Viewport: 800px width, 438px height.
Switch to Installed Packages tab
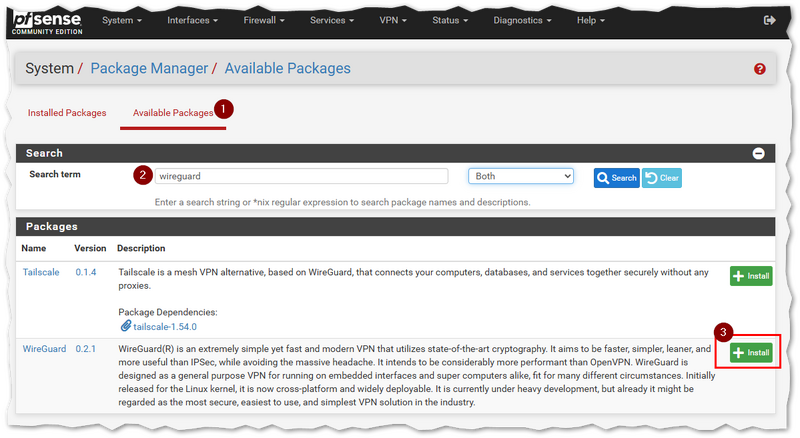coord(67,113)
